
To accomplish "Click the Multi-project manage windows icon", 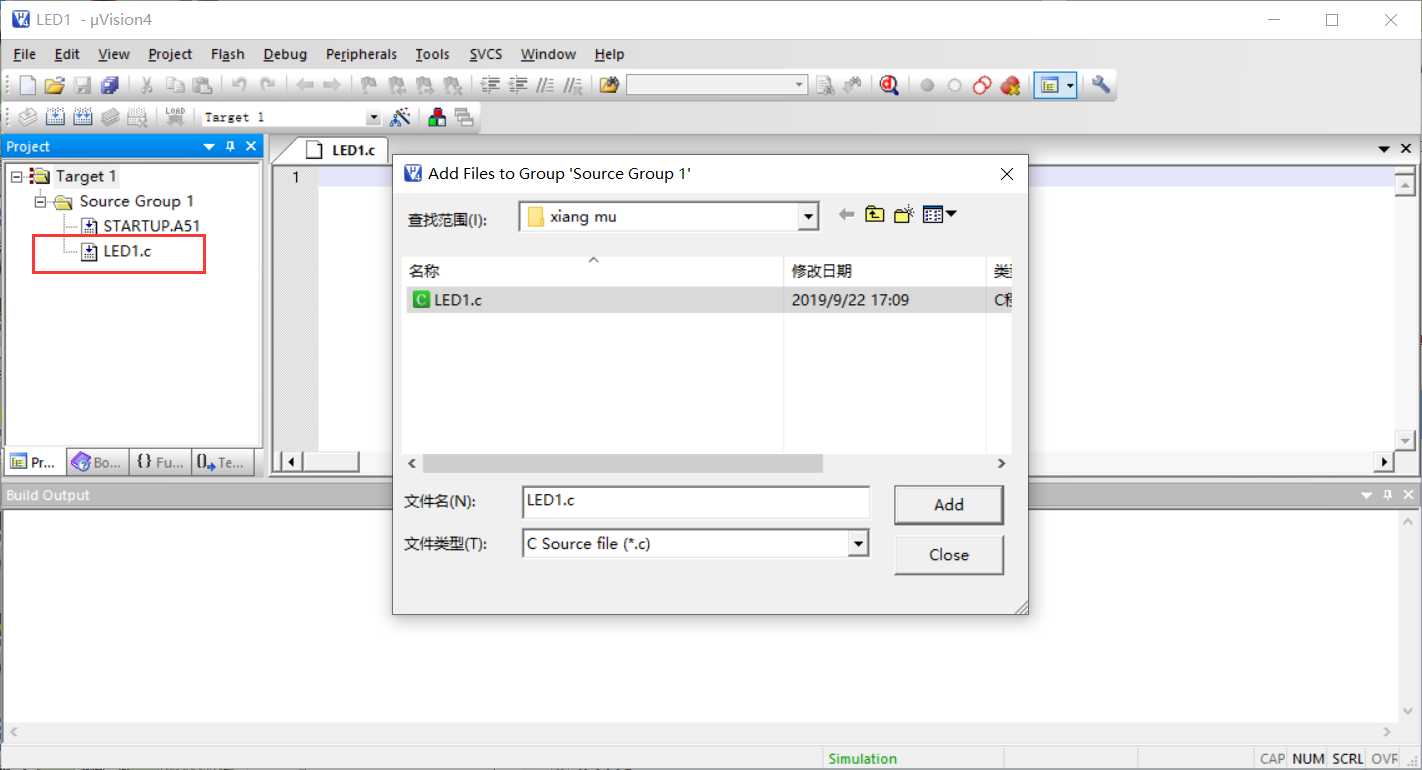I will (464, 117).
